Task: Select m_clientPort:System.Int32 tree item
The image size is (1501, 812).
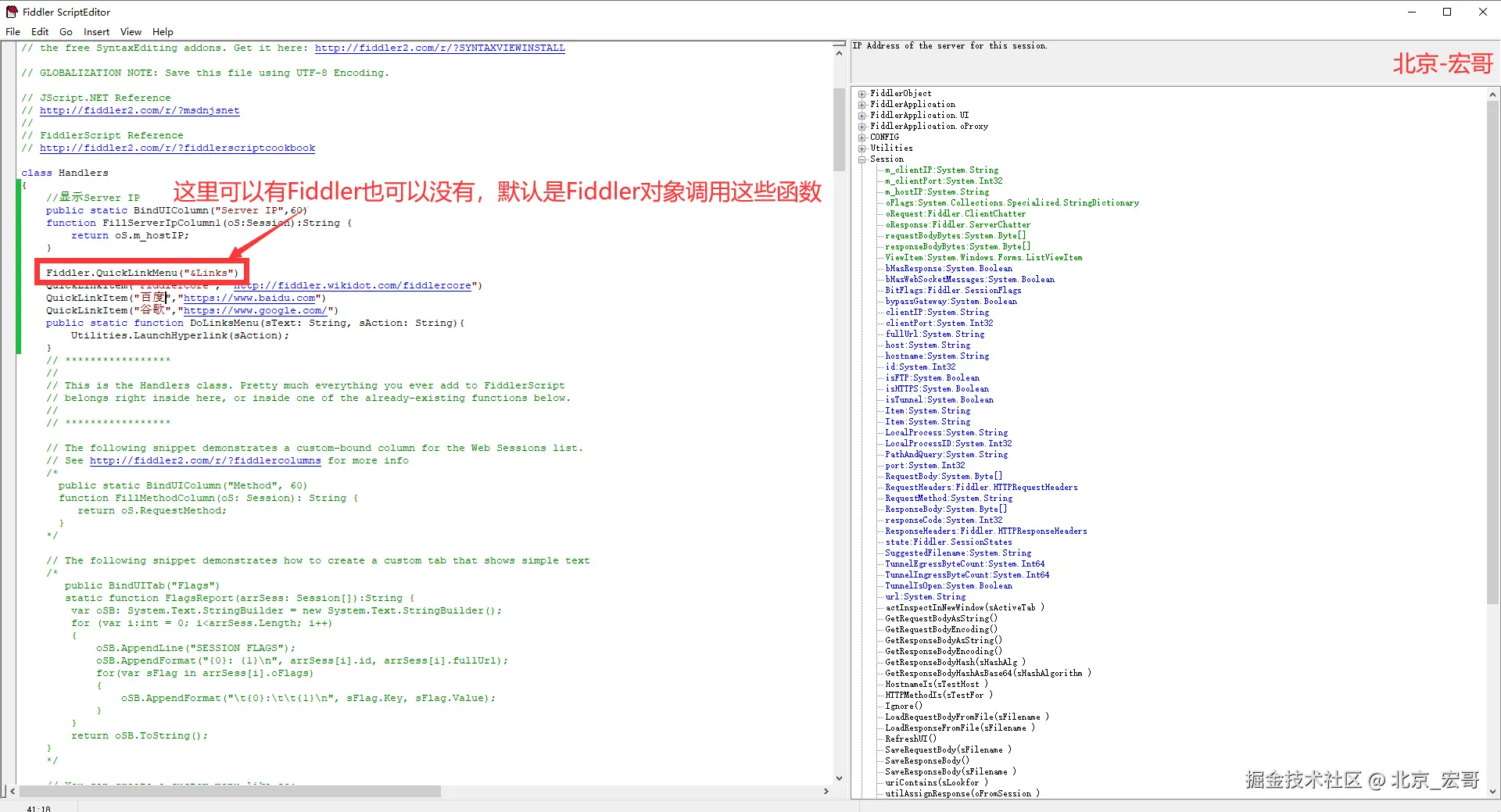Action: pos(944,181)
